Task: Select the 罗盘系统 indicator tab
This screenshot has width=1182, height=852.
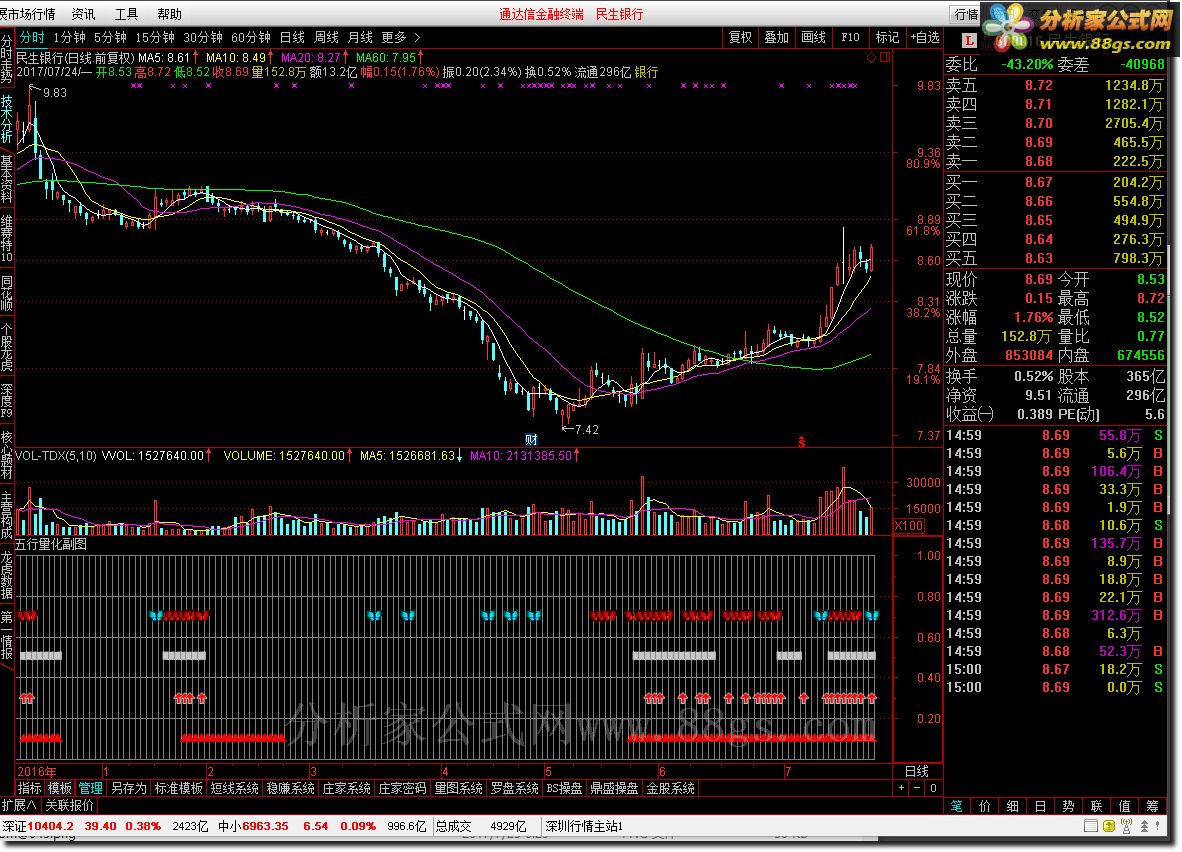Action: click(x=514, y=788)
